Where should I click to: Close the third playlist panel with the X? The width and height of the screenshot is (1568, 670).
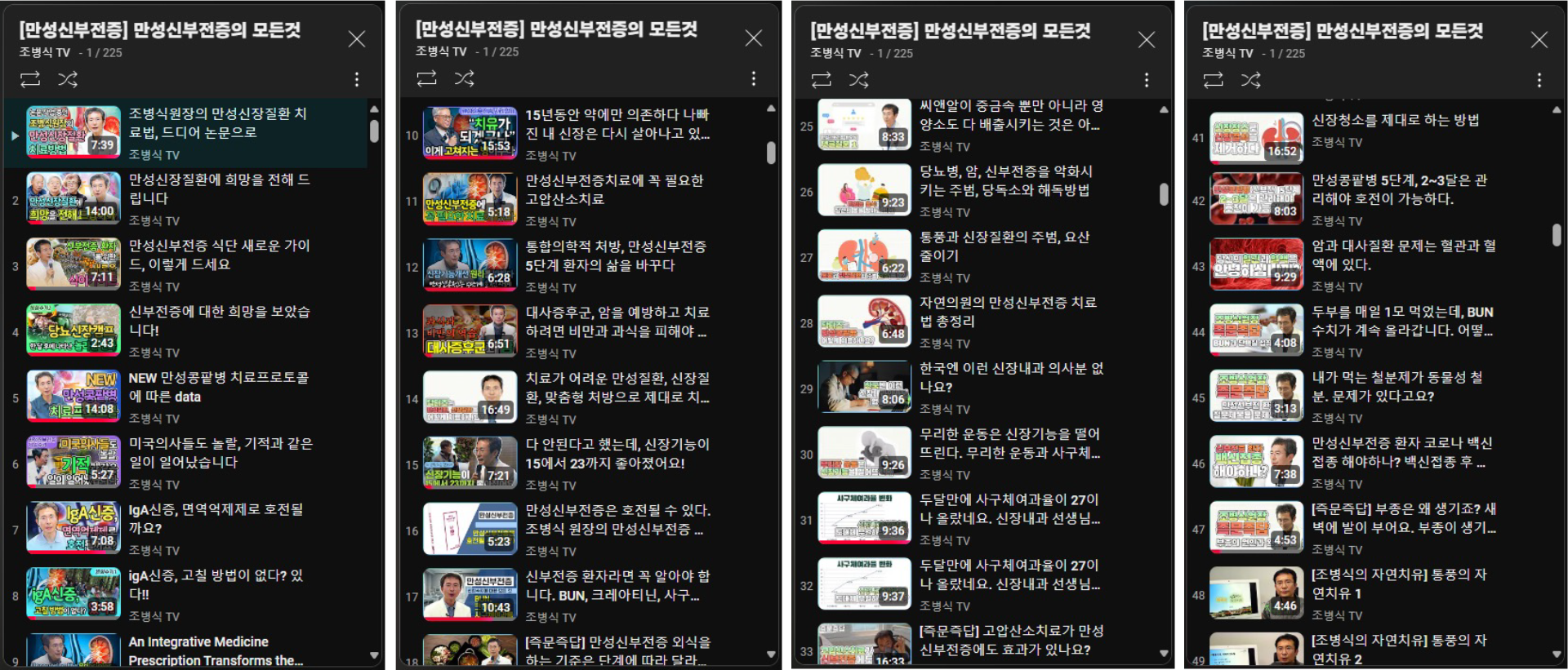[x=1147, y=39]
